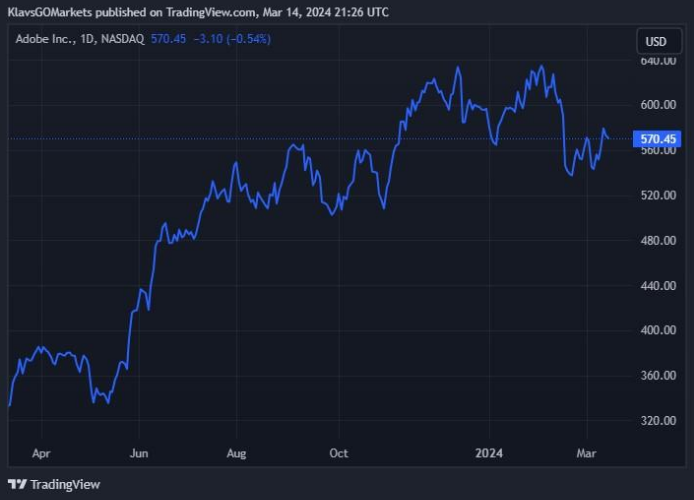Screen dimensions: 694x500
Task: Select the Oct marker on time axis
Action: [338, 453]
